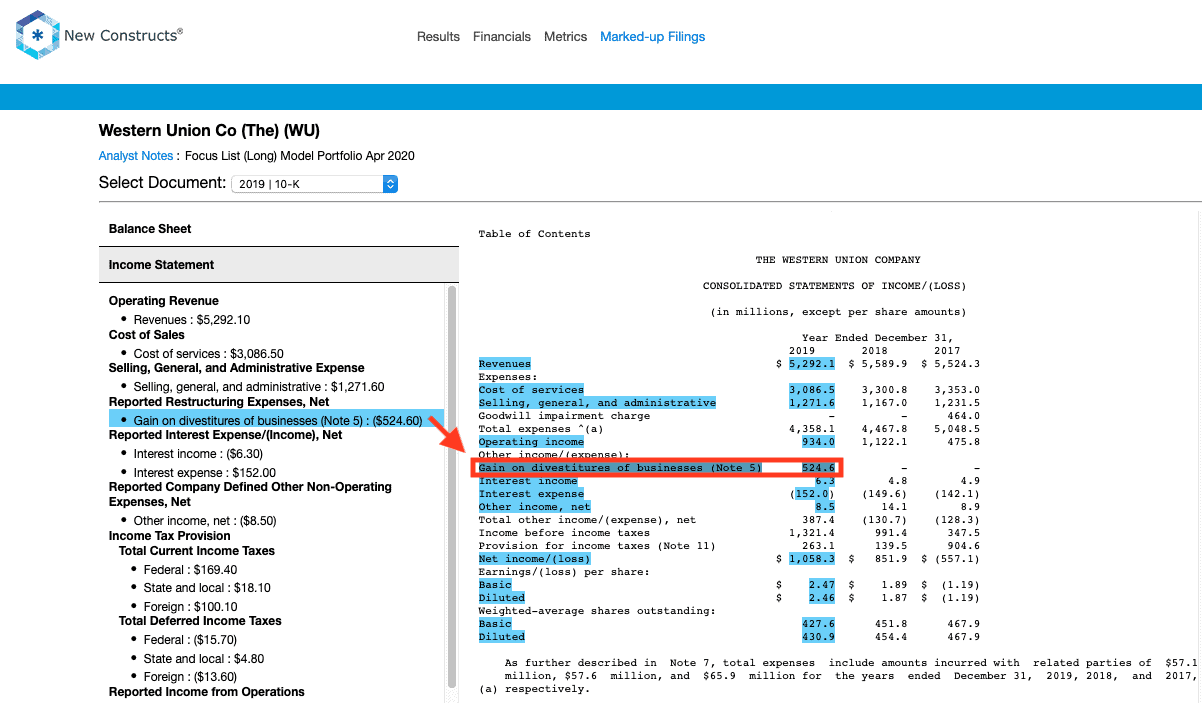1202x703 pixels.
Task: Click the 2.46 diluted EPS value
Action: [821, 598]
